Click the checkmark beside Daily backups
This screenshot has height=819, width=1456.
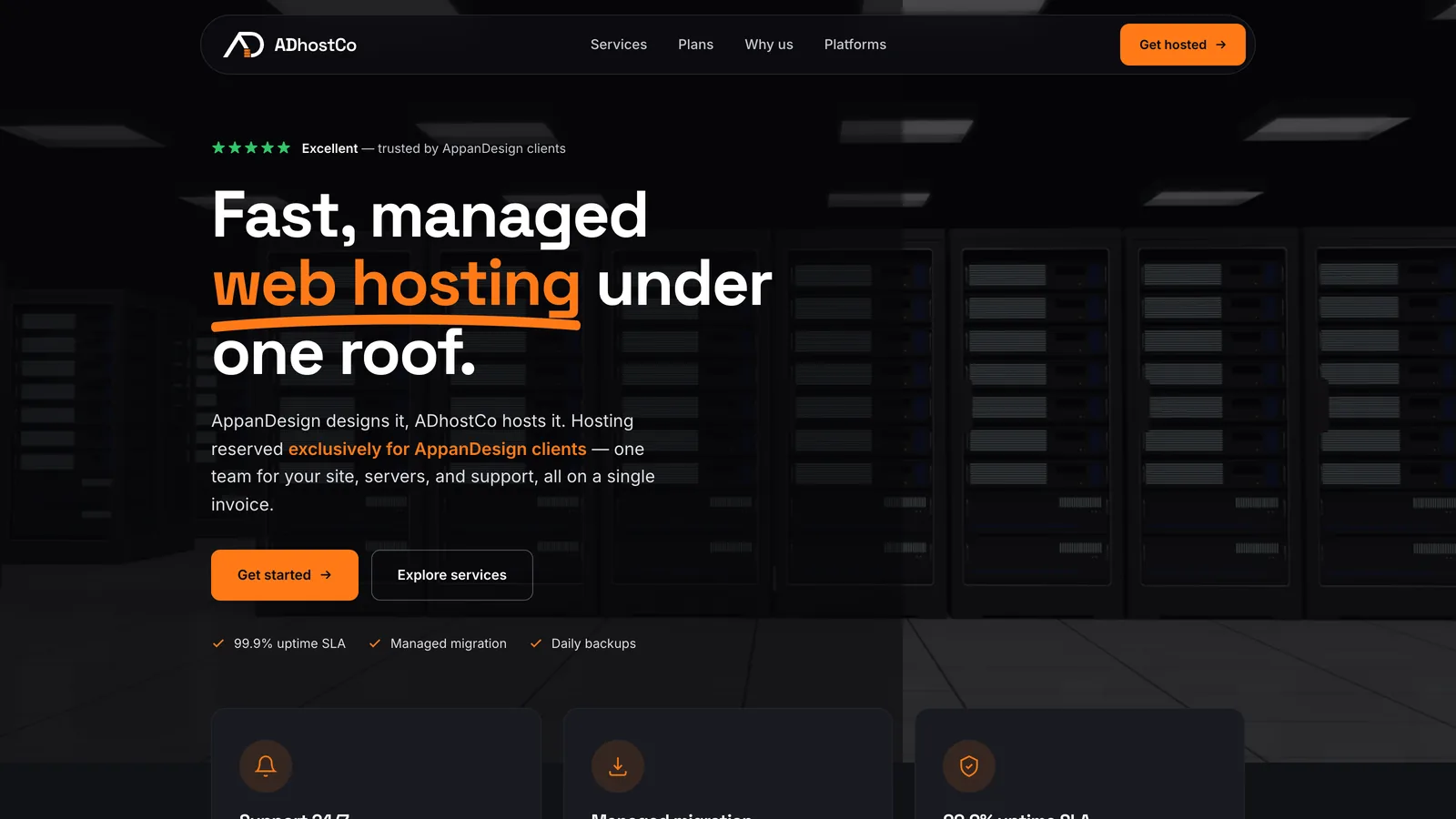tap(536, 643)
